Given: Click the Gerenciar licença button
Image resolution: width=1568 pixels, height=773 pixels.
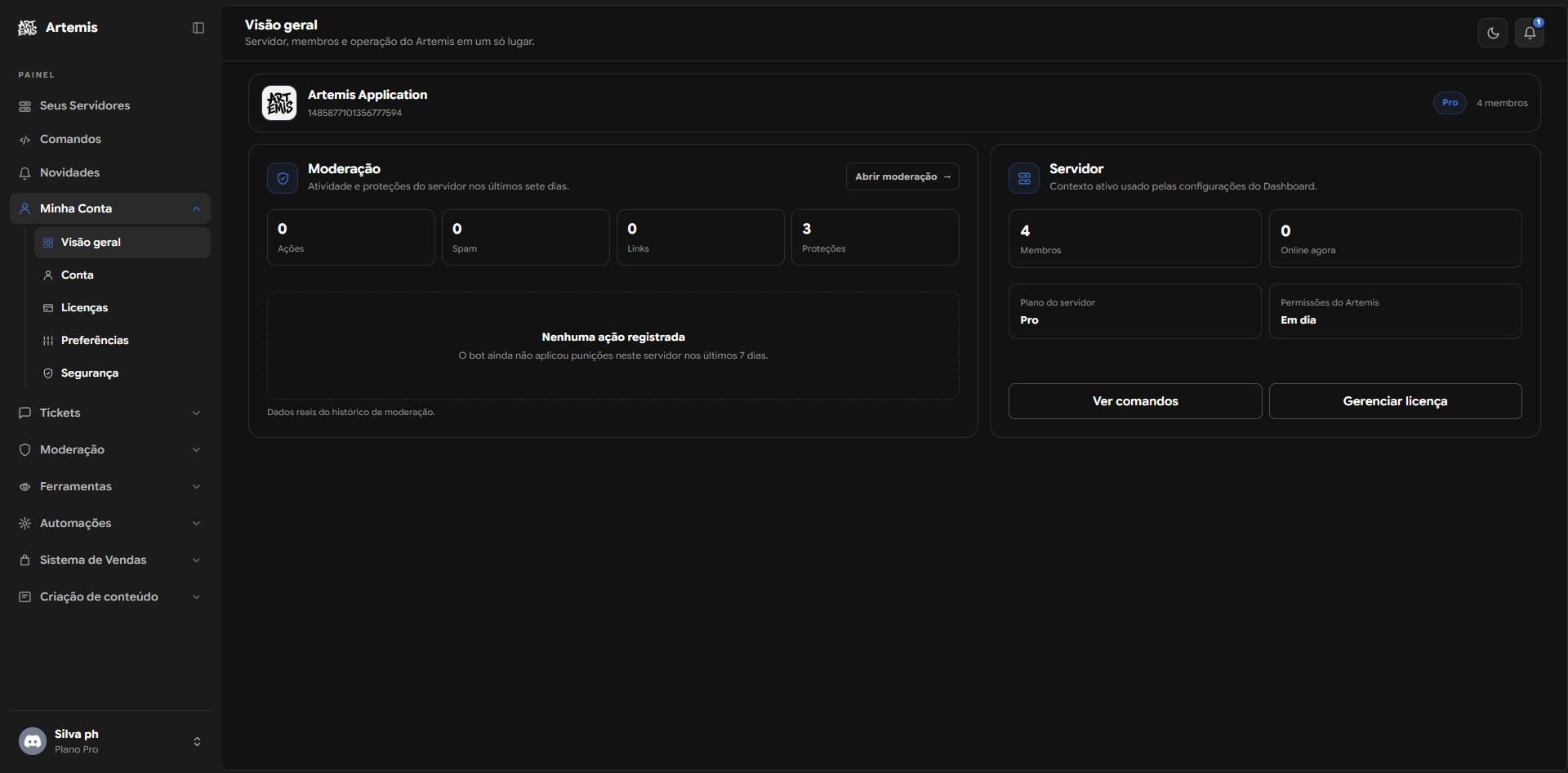Looking at the screenshot, I should (x=1395, y=401).
